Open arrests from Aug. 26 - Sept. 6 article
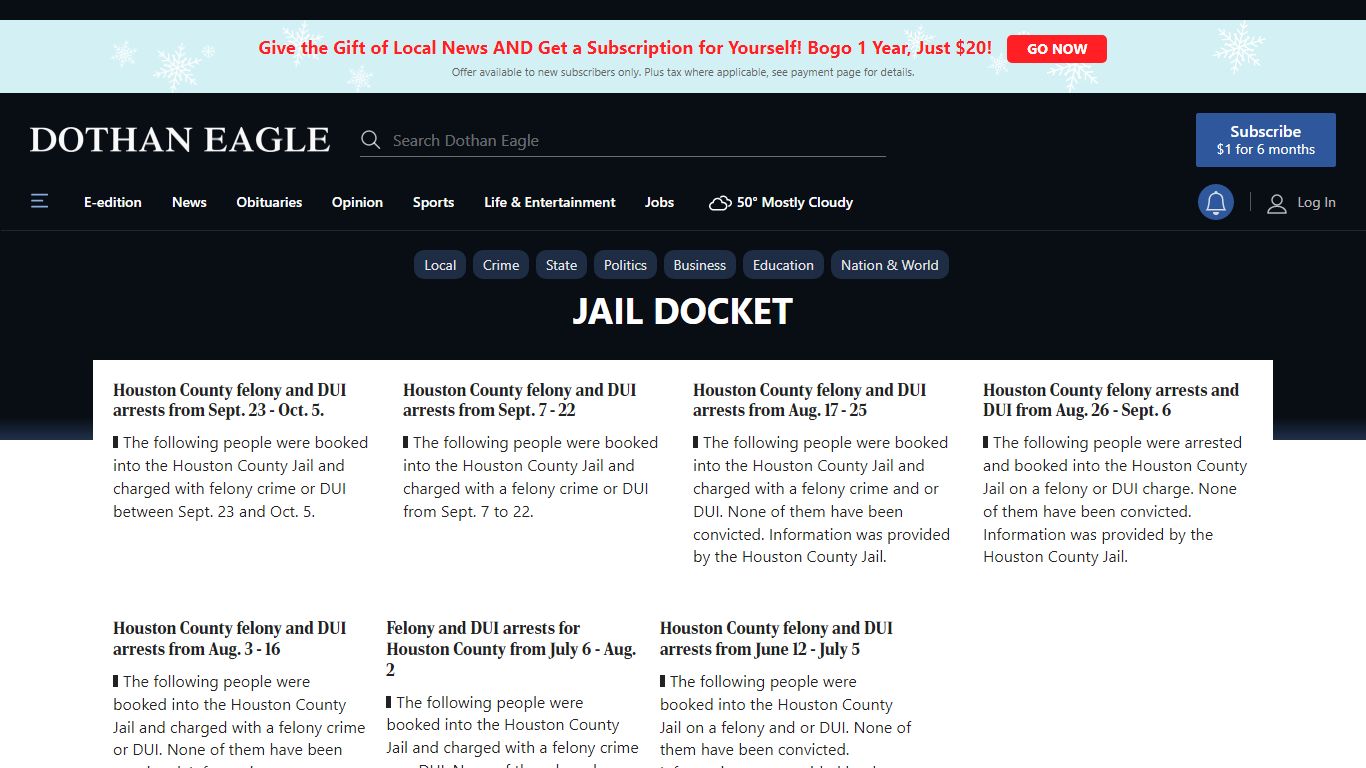1366x768 pixels. (x=1111, y=400)
